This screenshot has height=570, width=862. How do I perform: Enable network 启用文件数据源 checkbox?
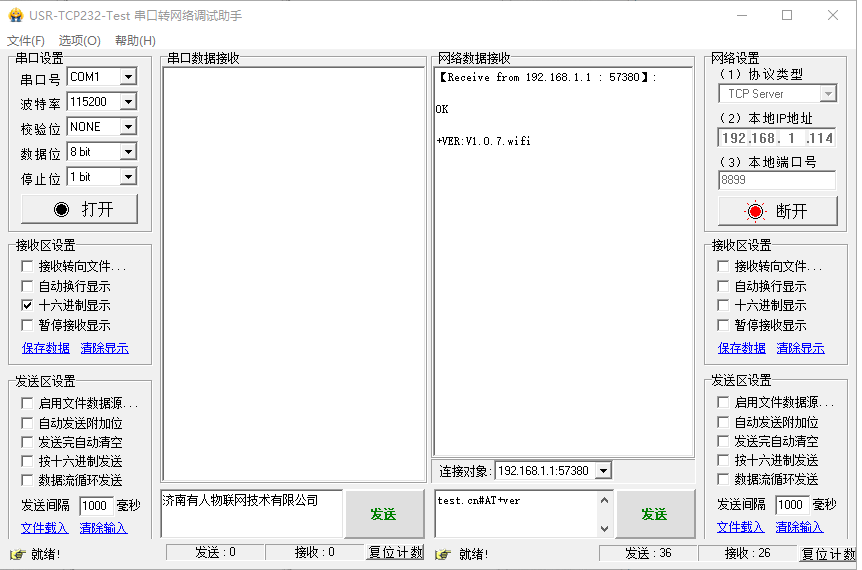[723, 402]
